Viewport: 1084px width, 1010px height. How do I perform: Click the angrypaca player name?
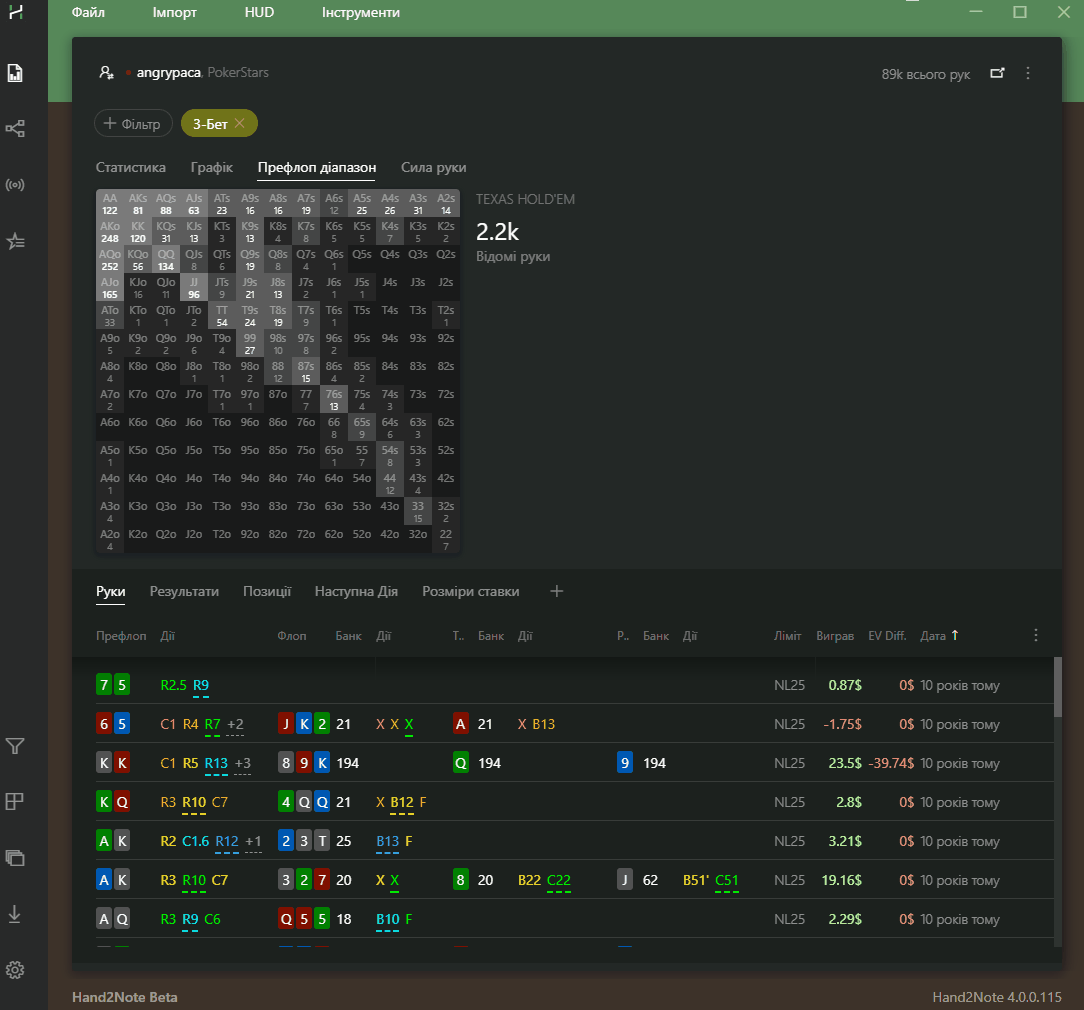coord(169,73)
